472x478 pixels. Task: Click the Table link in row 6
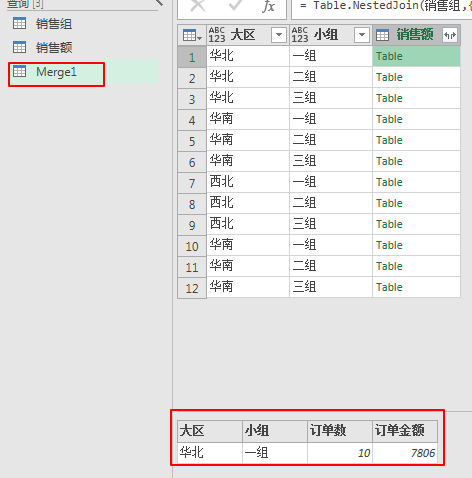click(x=389, y=161)
